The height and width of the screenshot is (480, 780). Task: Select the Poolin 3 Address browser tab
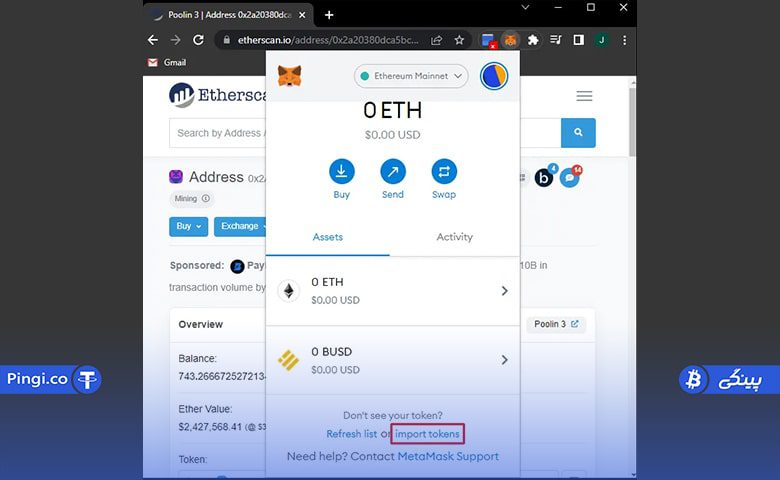(x=229, y=15)
